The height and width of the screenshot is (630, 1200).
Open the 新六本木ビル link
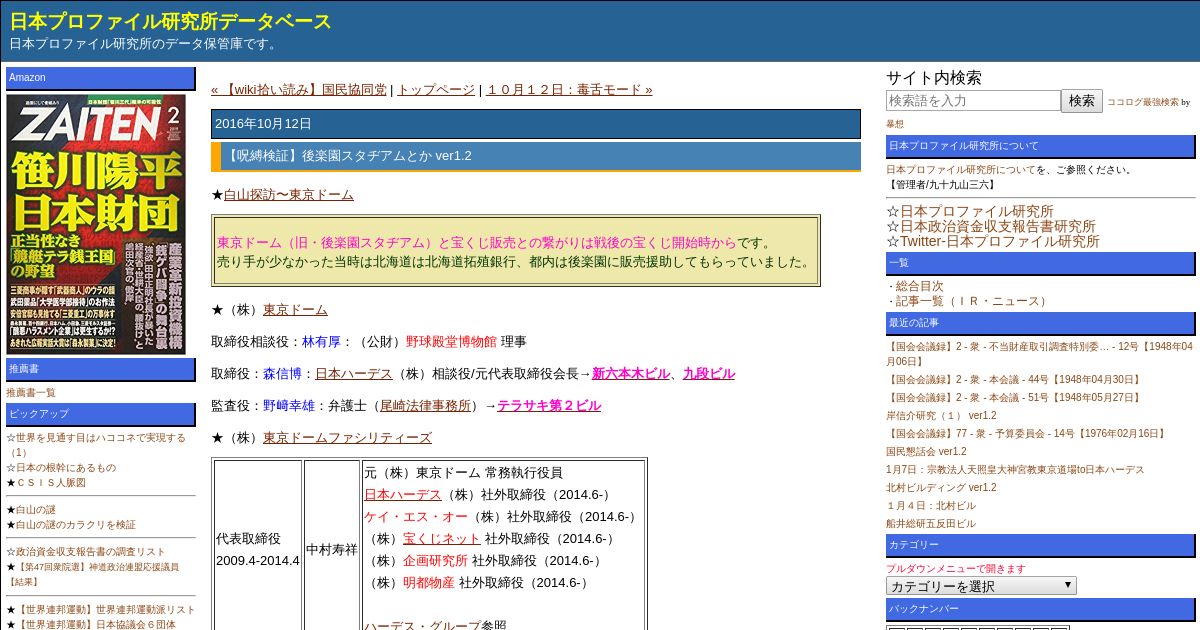tap(631, 373)
